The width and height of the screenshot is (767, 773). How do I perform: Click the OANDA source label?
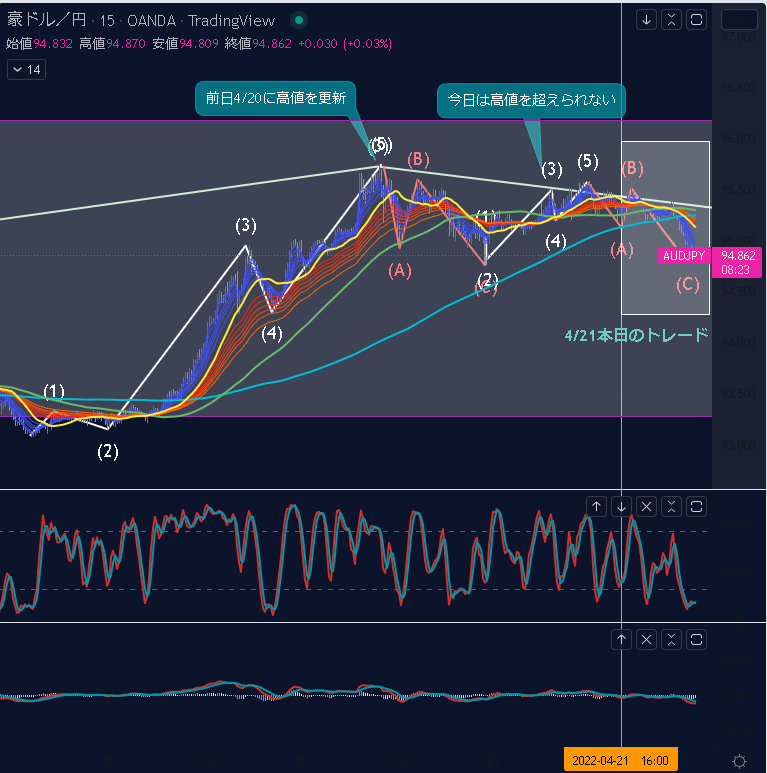coord(151,21)
